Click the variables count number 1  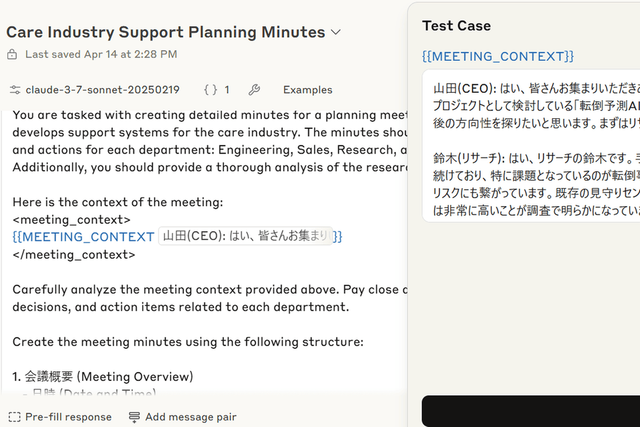tap(226, 90)
